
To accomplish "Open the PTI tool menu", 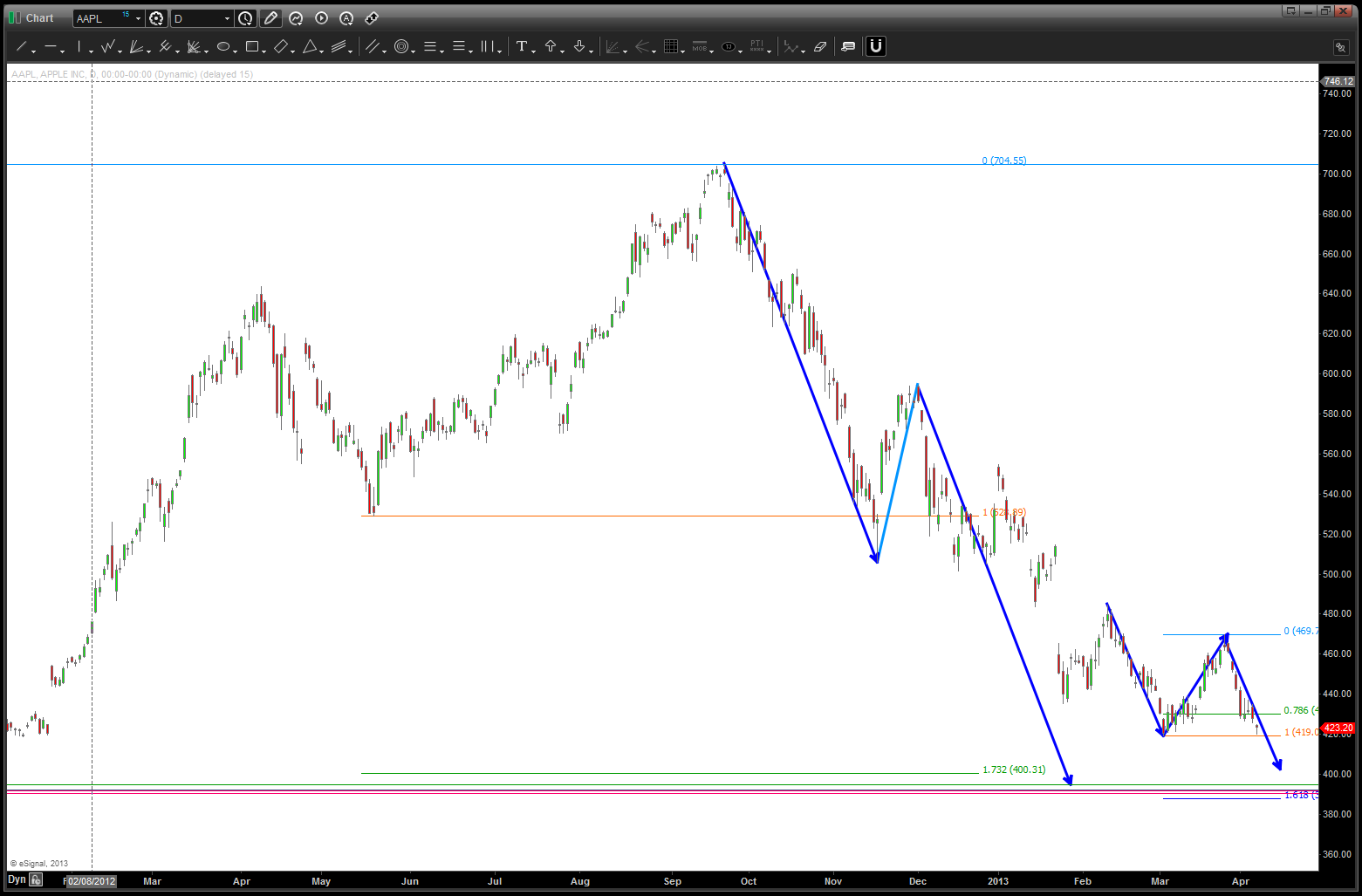I will 756,46.
